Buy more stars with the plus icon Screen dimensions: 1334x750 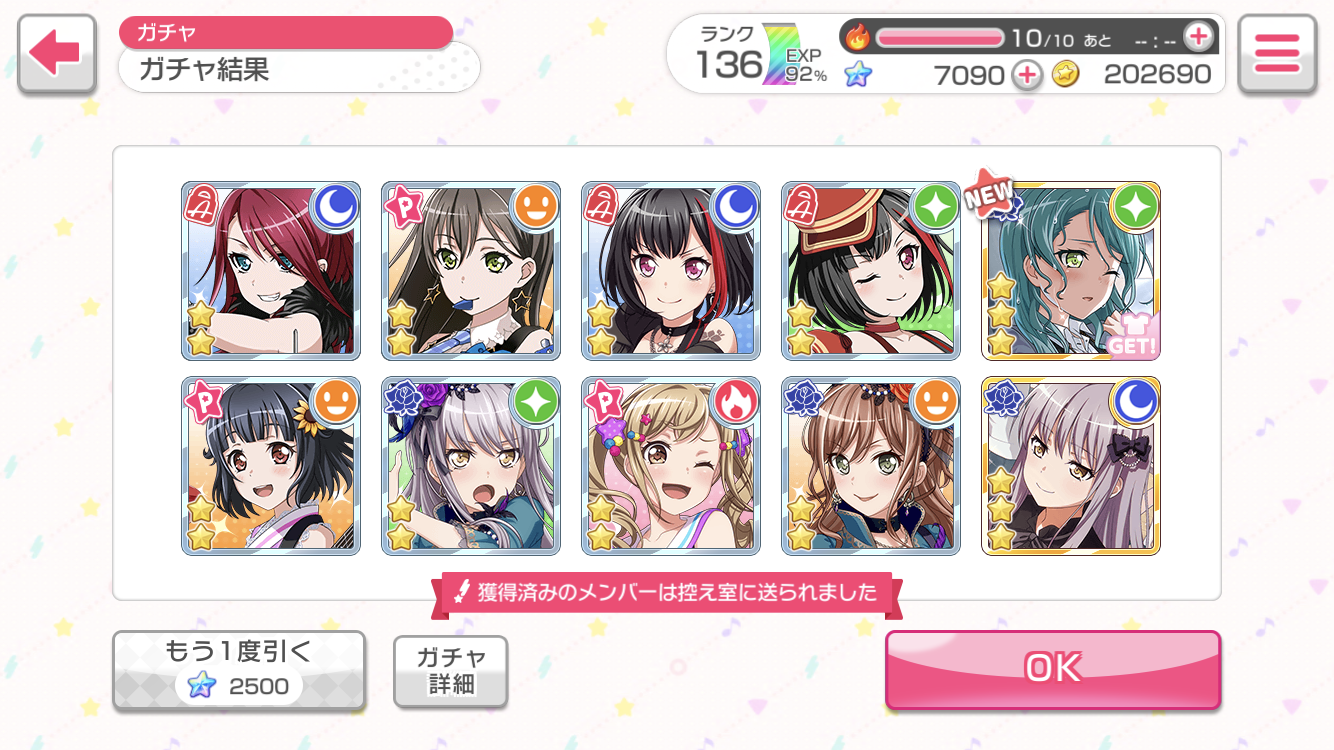1027,74
